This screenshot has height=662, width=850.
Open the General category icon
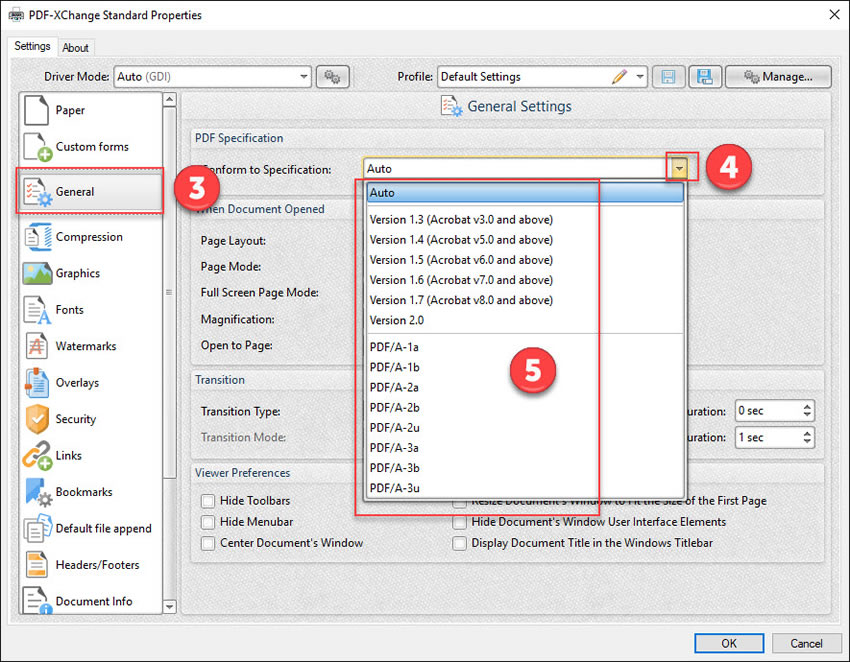pyautogui.click(x=37, y=192)
